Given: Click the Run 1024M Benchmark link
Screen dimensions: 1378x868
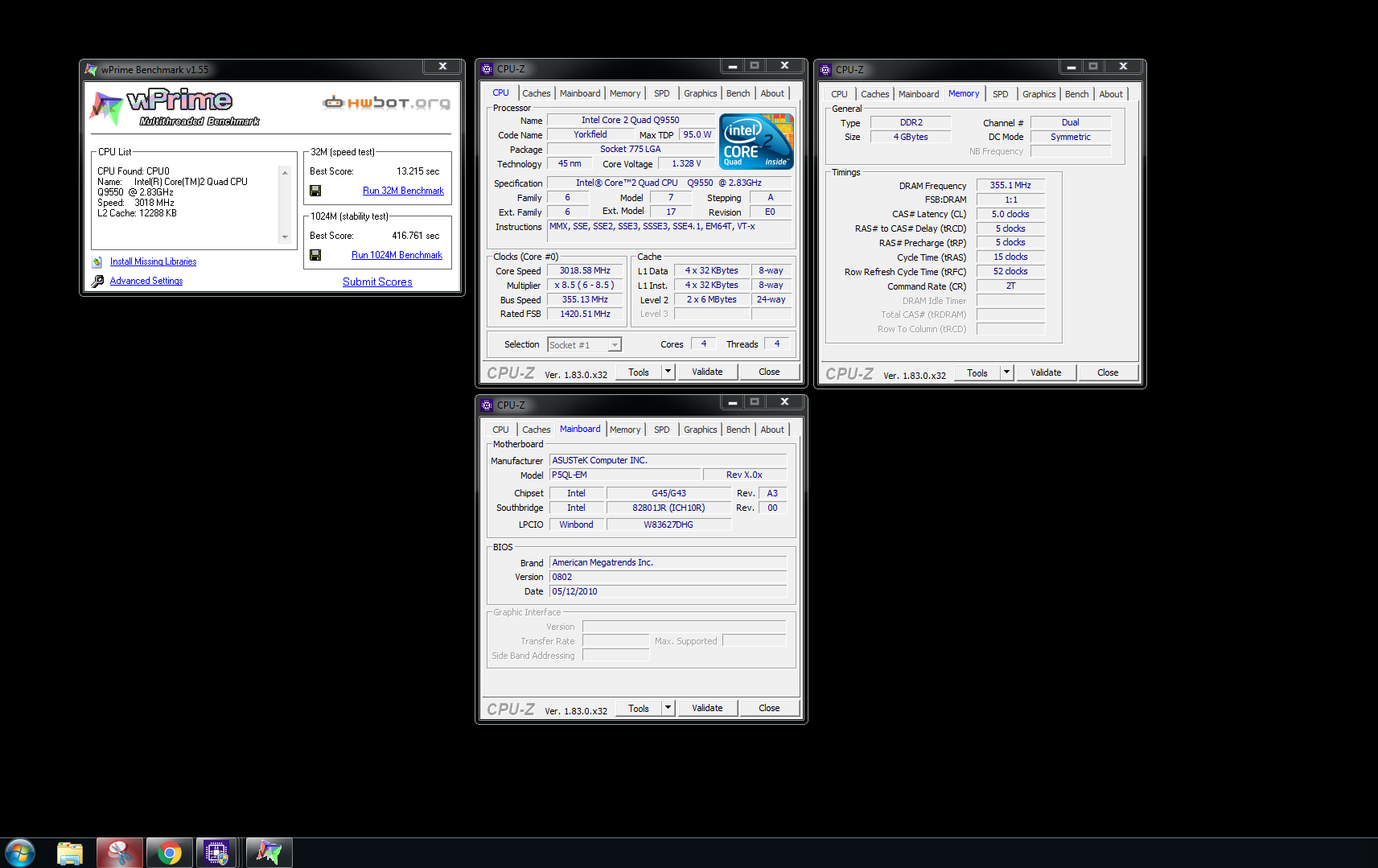Looking at the screenshot, I should click(x=397, y=255).
